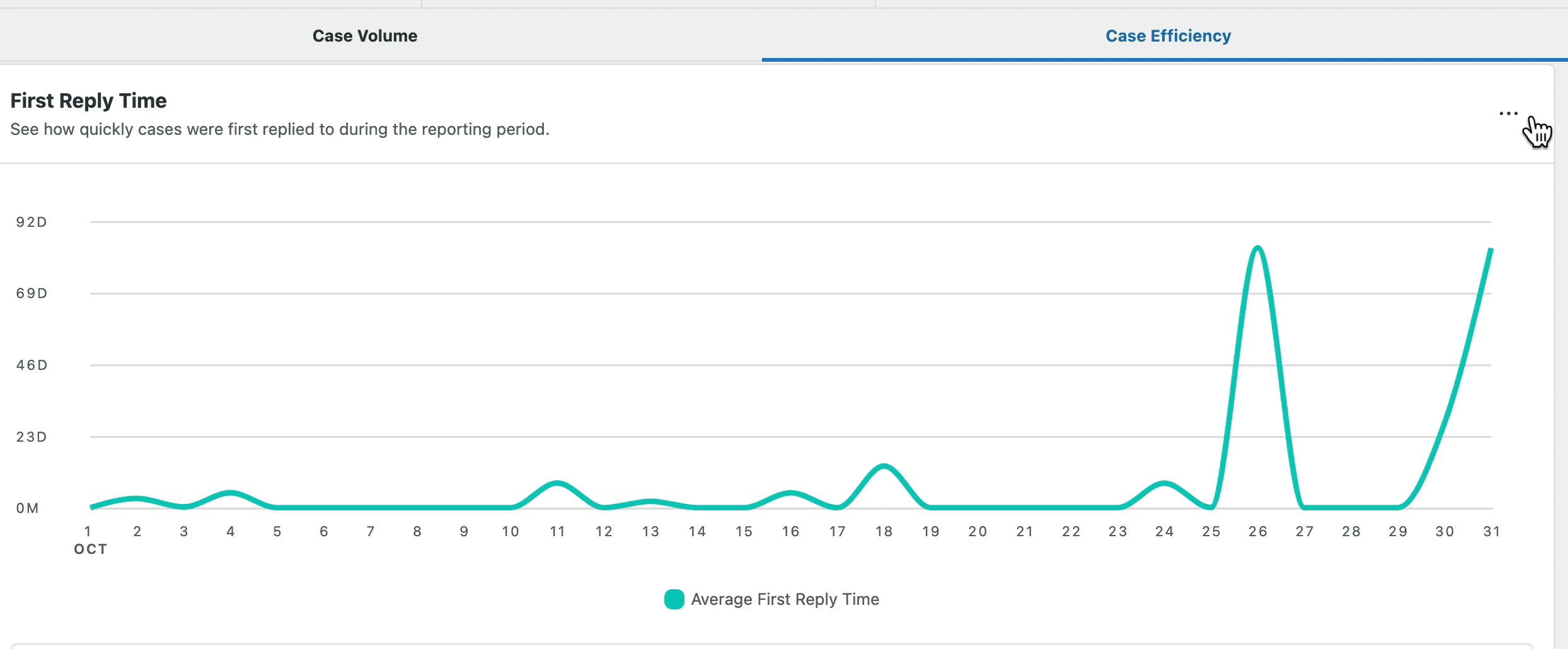Image resolution: width=1568 pixels, height=649 pixels.
Task: Click the small peak at October 18
Action: pos(884,466)
